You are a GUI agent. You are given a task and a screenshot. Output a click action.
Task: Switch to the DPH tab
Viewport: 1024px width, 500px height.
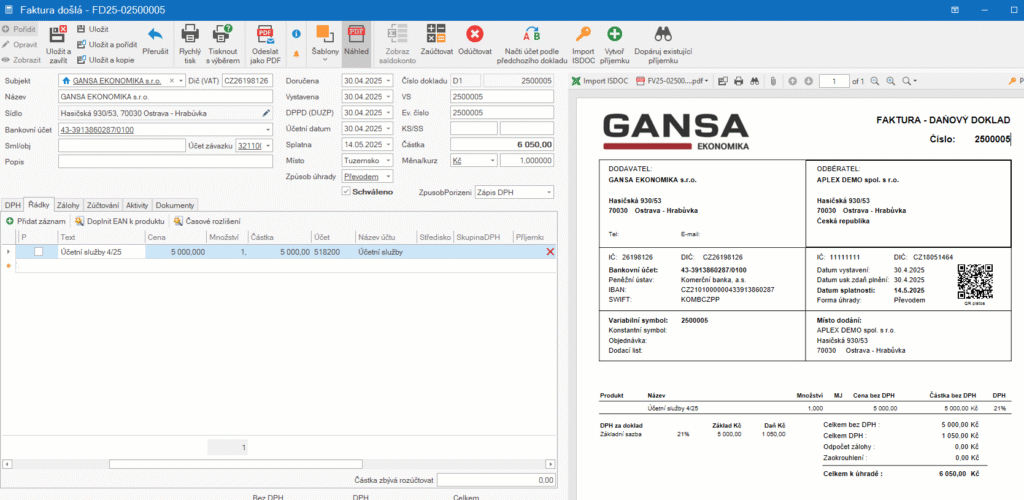coord(12,204)
